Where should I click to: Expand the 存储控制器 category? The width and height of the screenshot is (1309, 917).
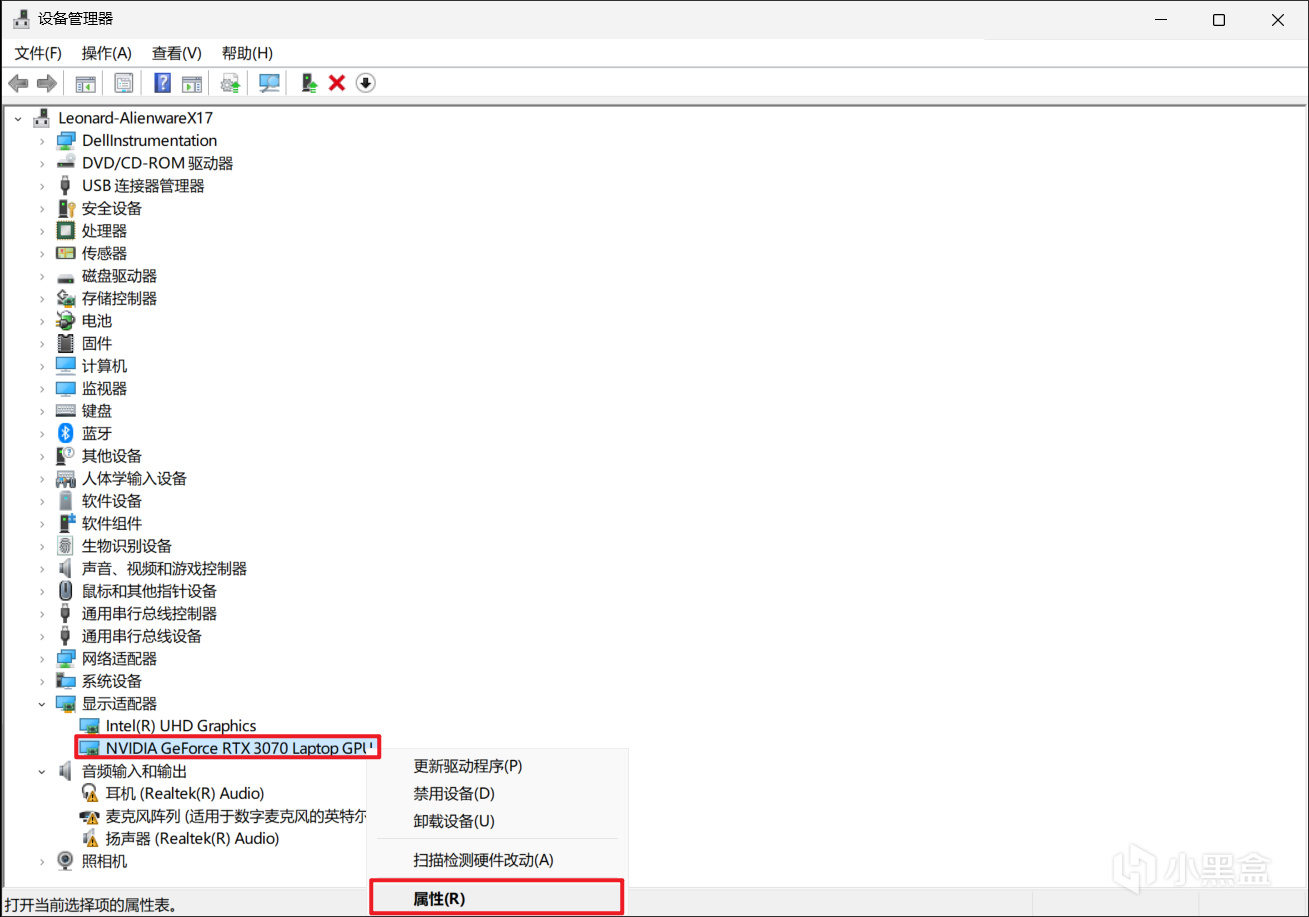tap(42, 298)
